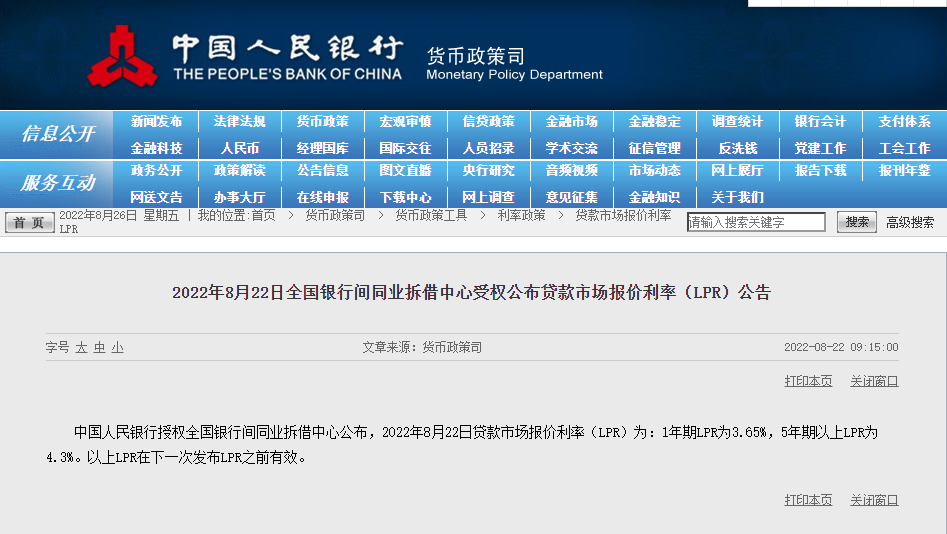Visit 党建工作 page
The height and width of the screenshot is (534, 947).
[821, 148]
